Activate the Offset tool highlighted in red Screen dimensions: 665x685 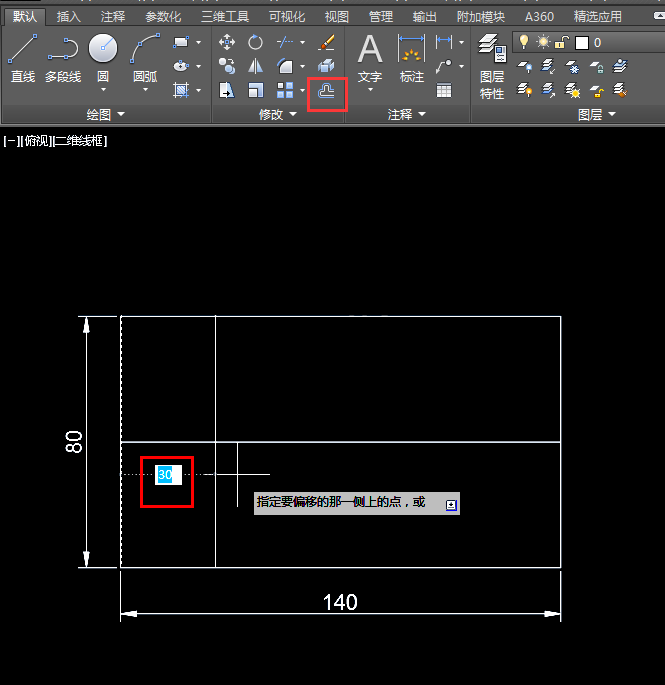[x=326, y=91]
